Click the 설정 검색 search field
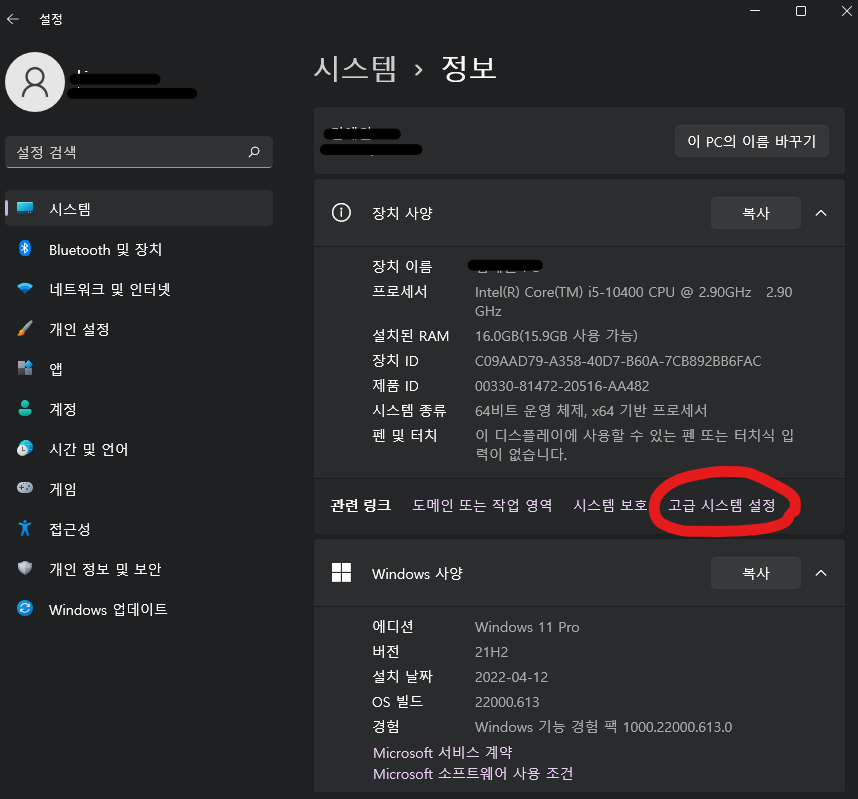This screenshot has height=799, width=858. (139, 152)
